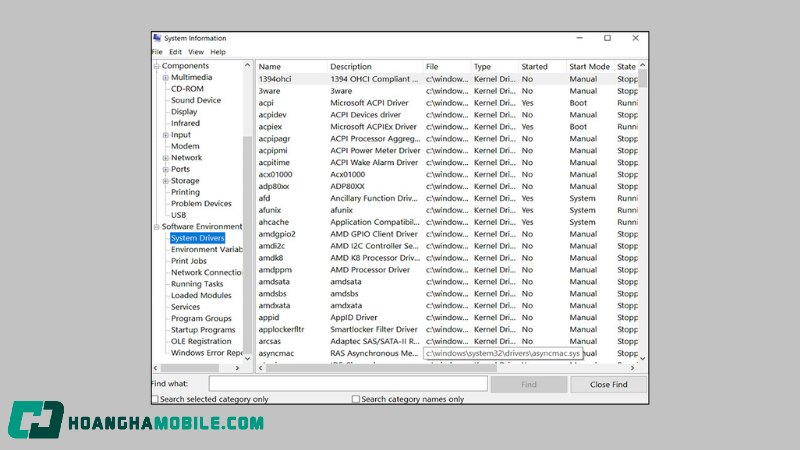
Task: Select the USB category
Action: click(179, 215)
